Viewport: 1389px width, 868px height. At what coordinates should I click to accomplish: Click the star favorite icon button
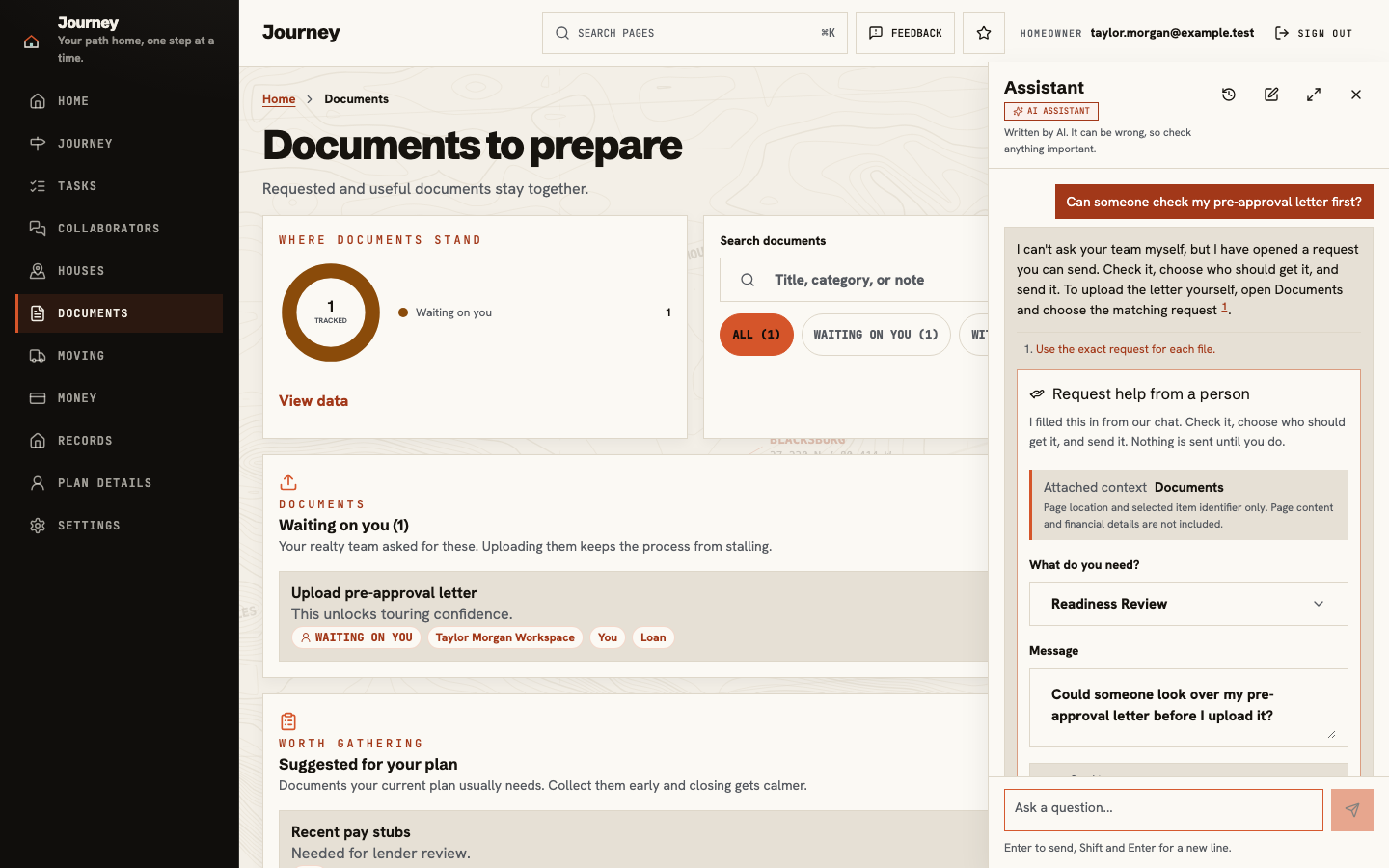pos(984,33)
